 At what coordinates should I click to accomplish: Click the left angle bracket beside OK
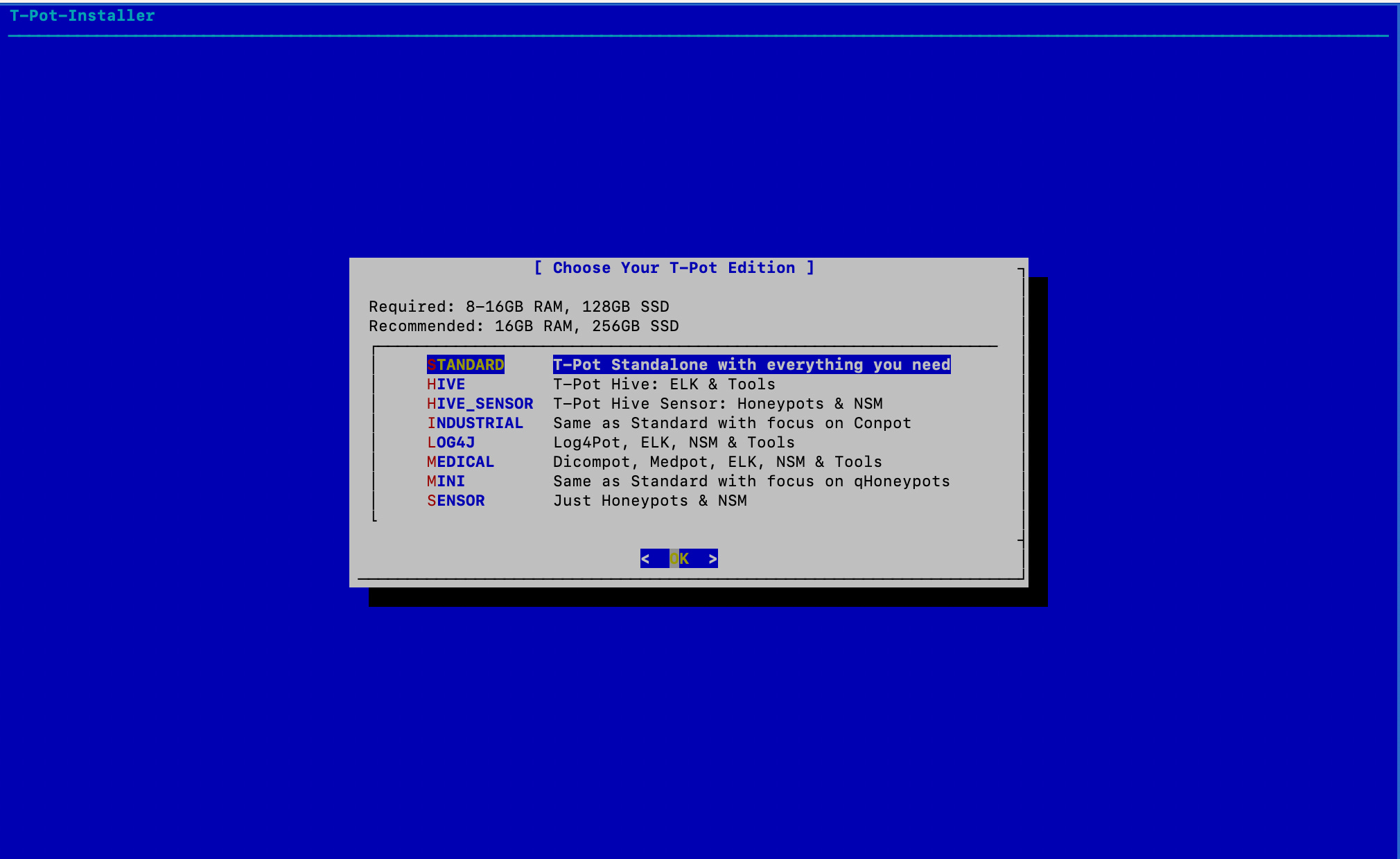[645, 558]
